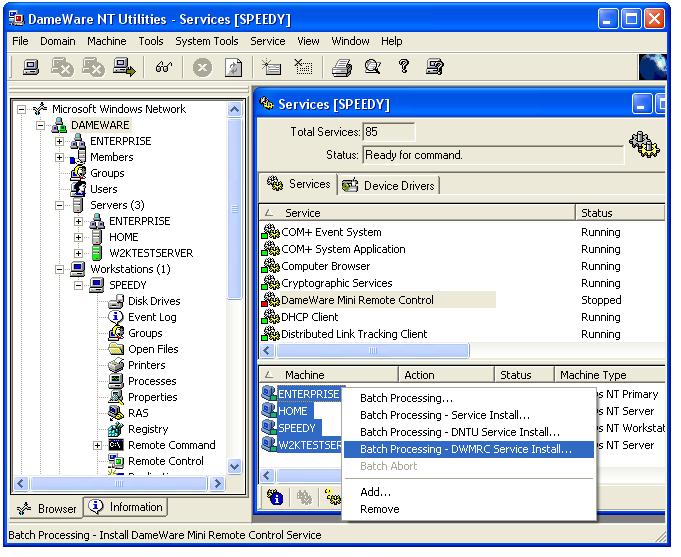This screenshot has height=557, width=681.
Task: Click the Open Files folder icon
Action: coord(116,349)
